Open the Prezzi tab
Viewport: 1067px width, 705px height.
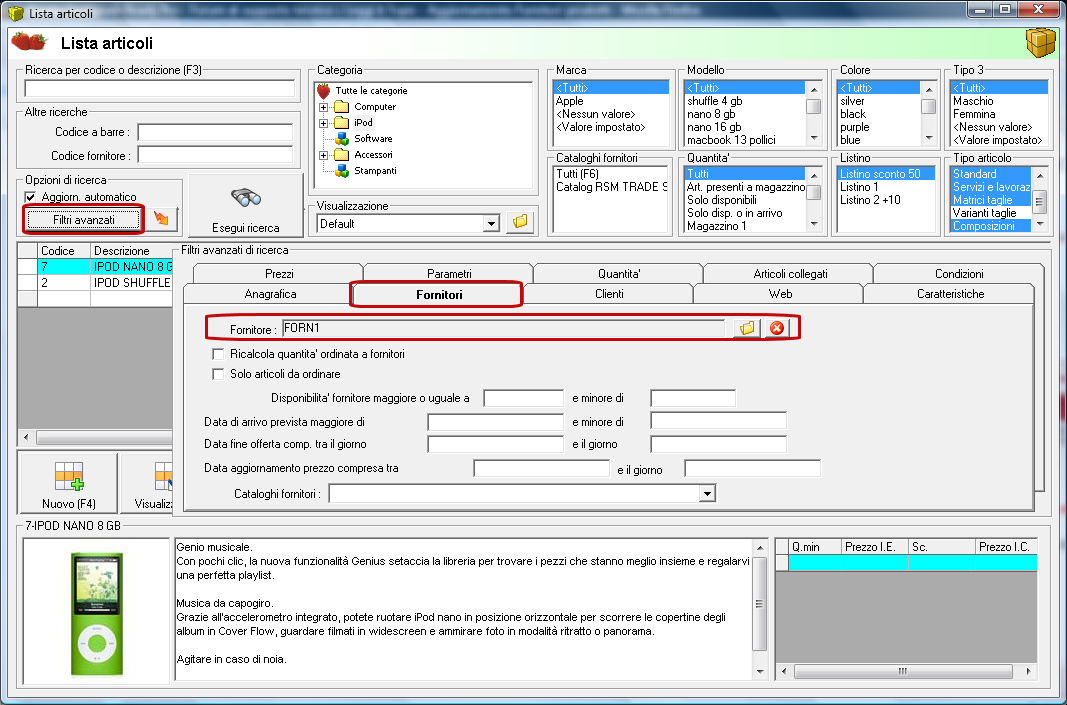point(279,274)
